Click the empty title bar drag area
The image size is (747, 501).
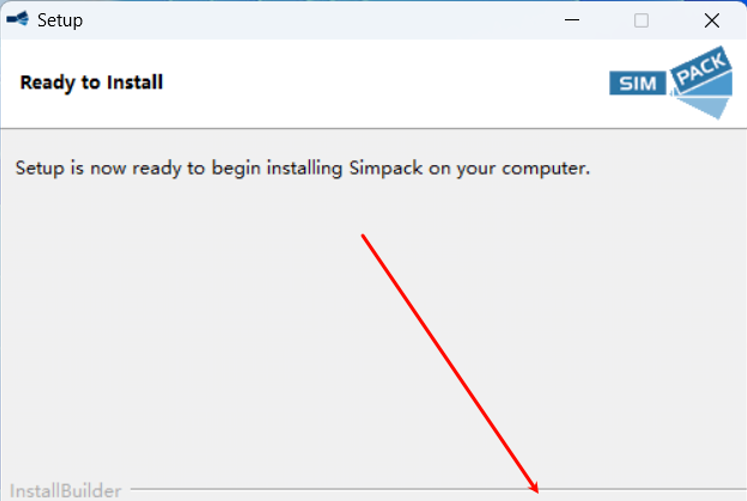300,20
